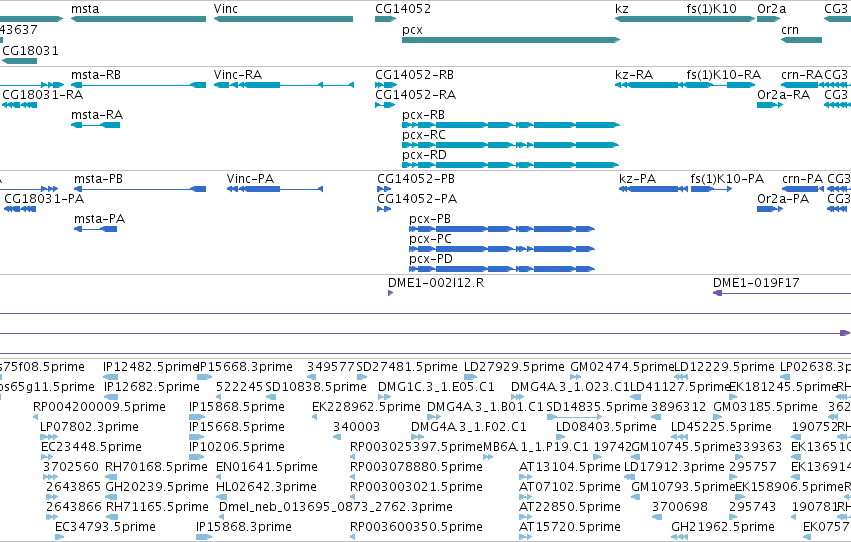Select the msta gene bar
Image resolution: width=851 pixels, height=542 pixels.
coord(138,19)
